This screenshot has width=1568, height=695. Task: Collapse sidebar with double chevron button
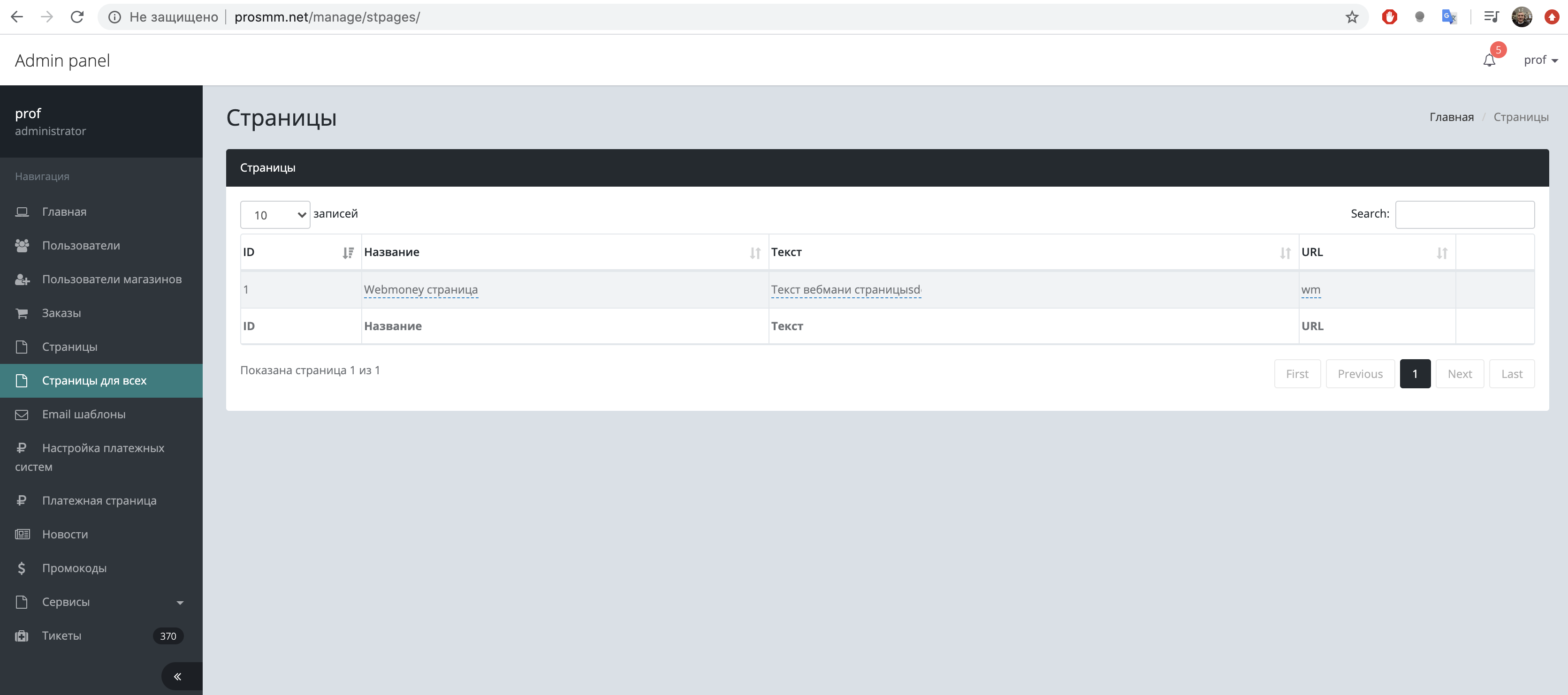click(178, 676)
